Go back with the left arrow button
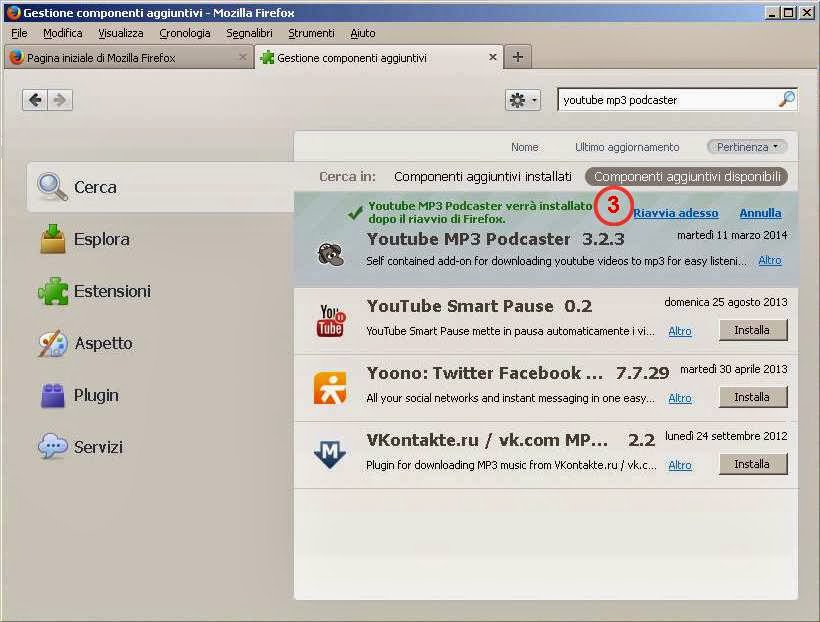 pos(35,99)
